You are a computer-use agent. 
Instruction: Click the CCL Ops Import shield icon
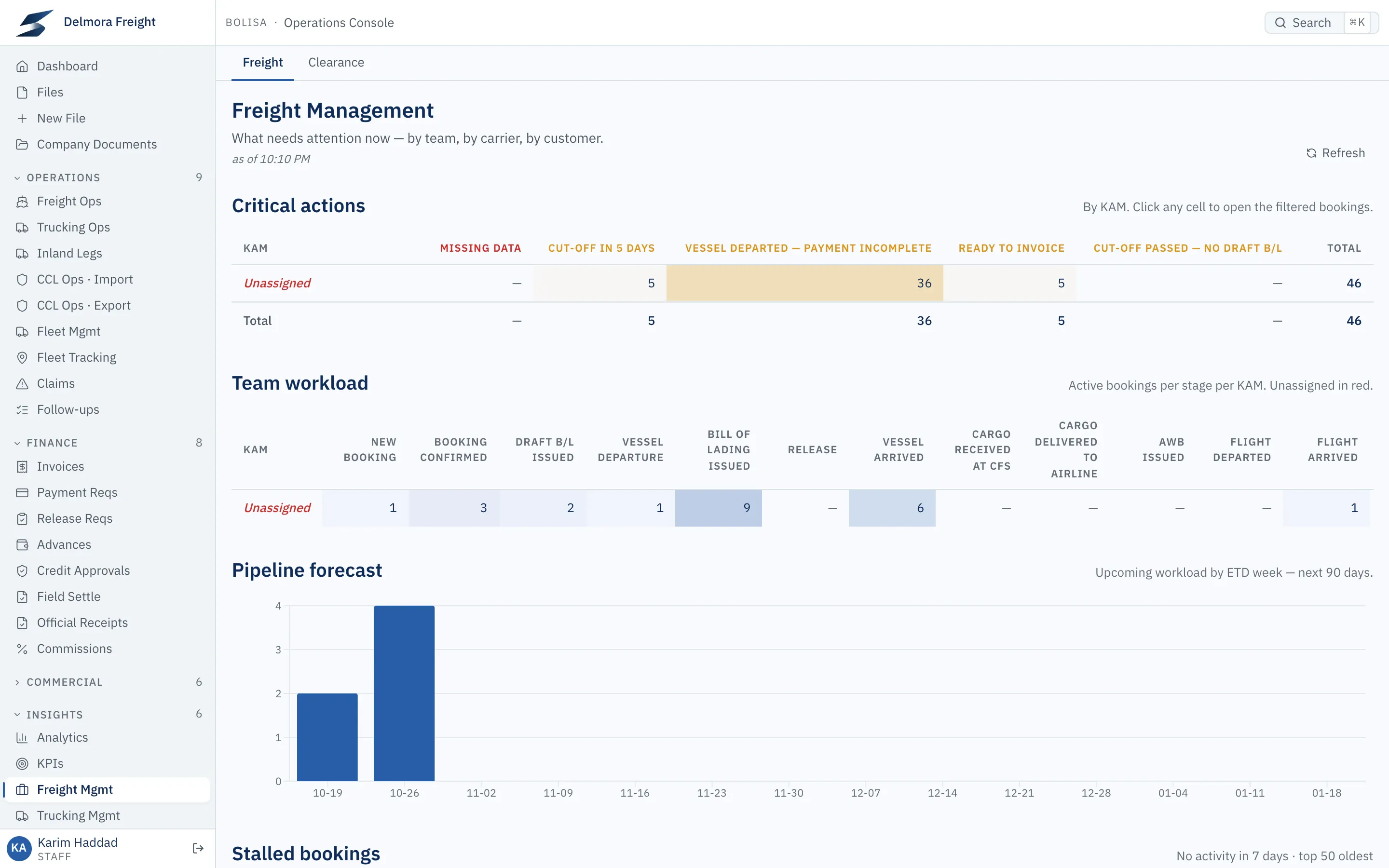point(22,280)
